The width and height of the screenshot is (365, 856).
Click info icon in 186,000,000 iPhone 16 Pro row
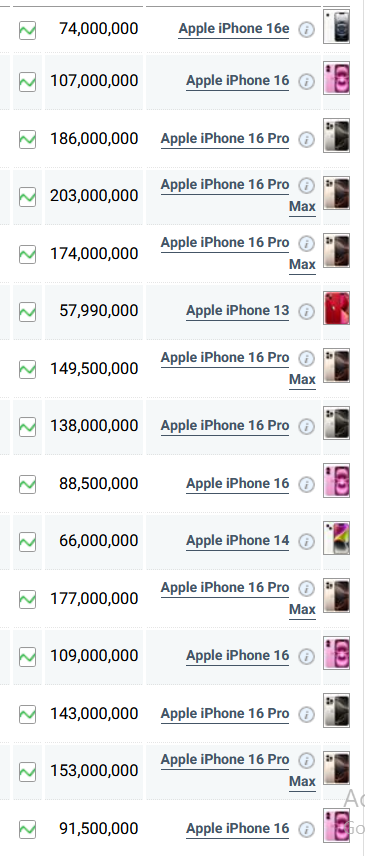click(307, 140)
